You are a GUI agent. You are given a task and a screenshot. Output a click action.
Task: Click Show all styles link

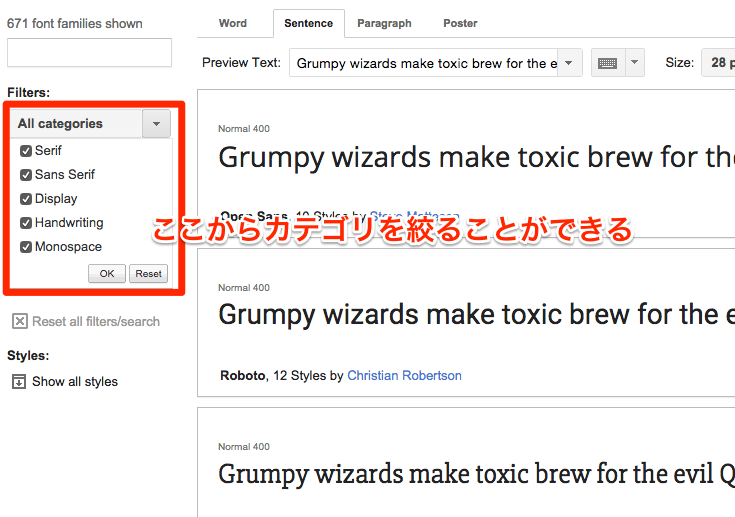tap(75, 382)
